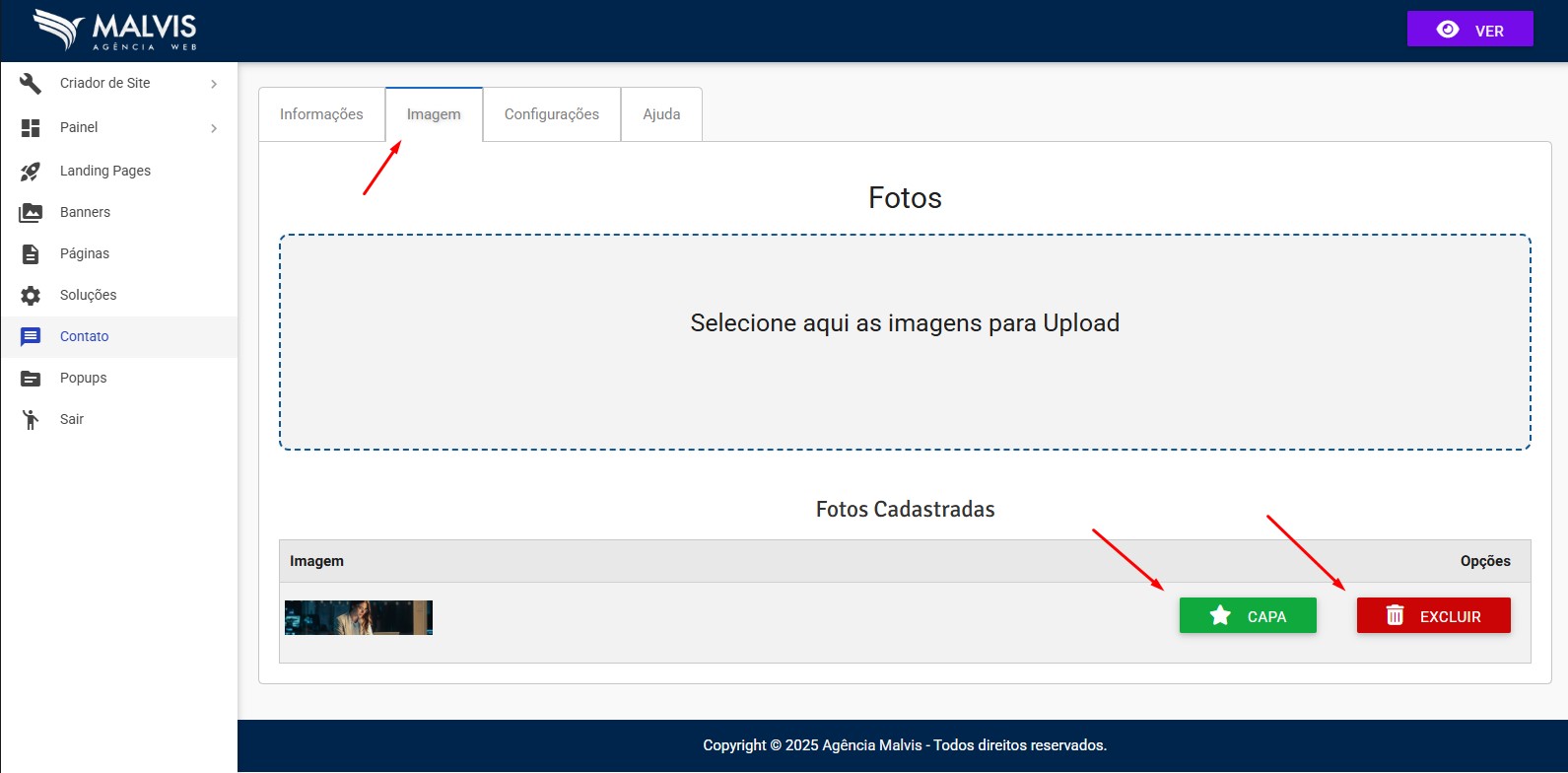
Task: Click the image upload drop zone
Action: [905, 342]
